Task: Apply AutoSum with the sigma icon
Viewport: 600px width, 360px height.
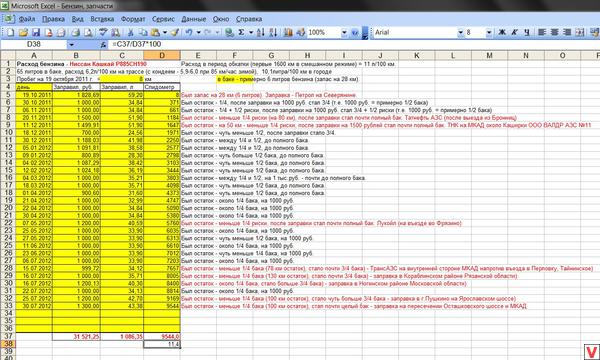Action: click(241, 33)
